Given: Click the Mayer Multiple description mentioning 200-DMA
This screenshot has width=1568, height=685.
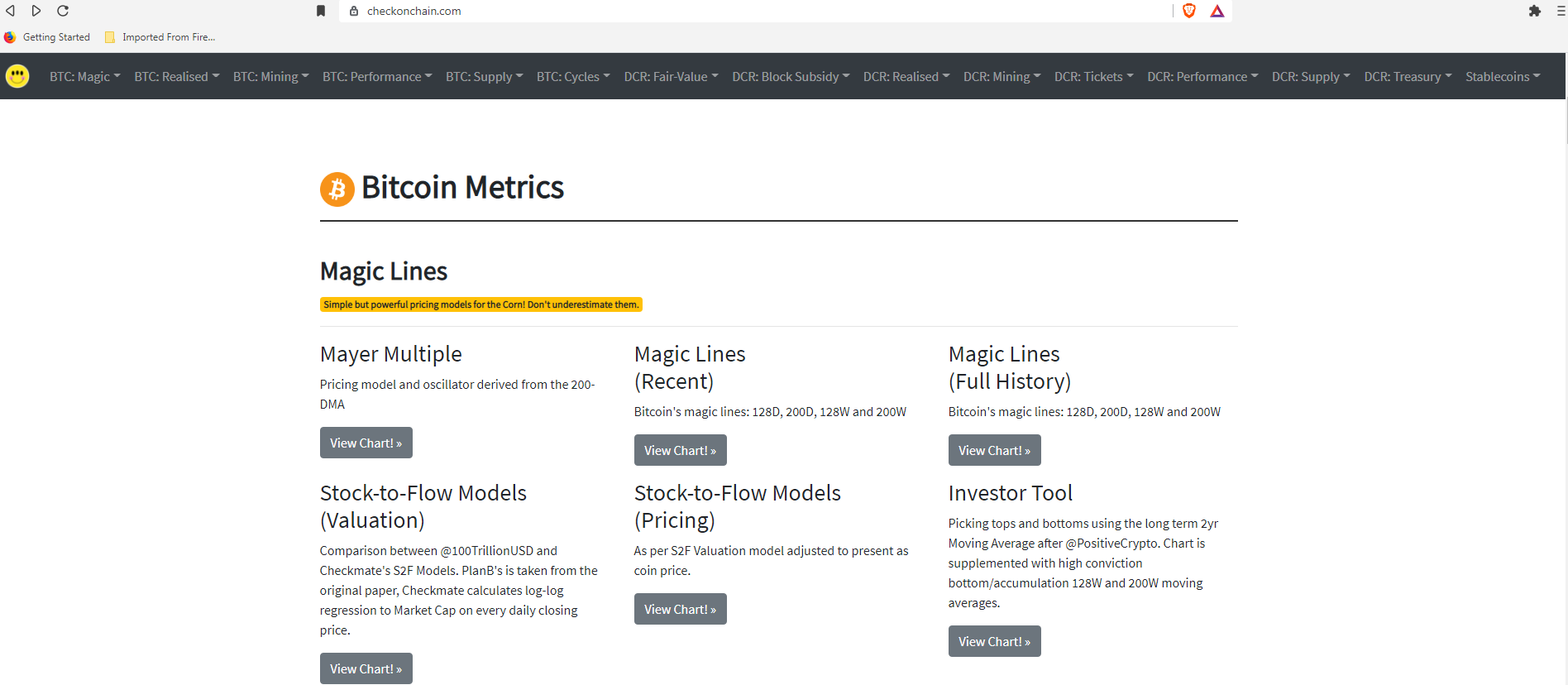Looking at the screenshot, I should pyautogui.click(x=457, y=395).
